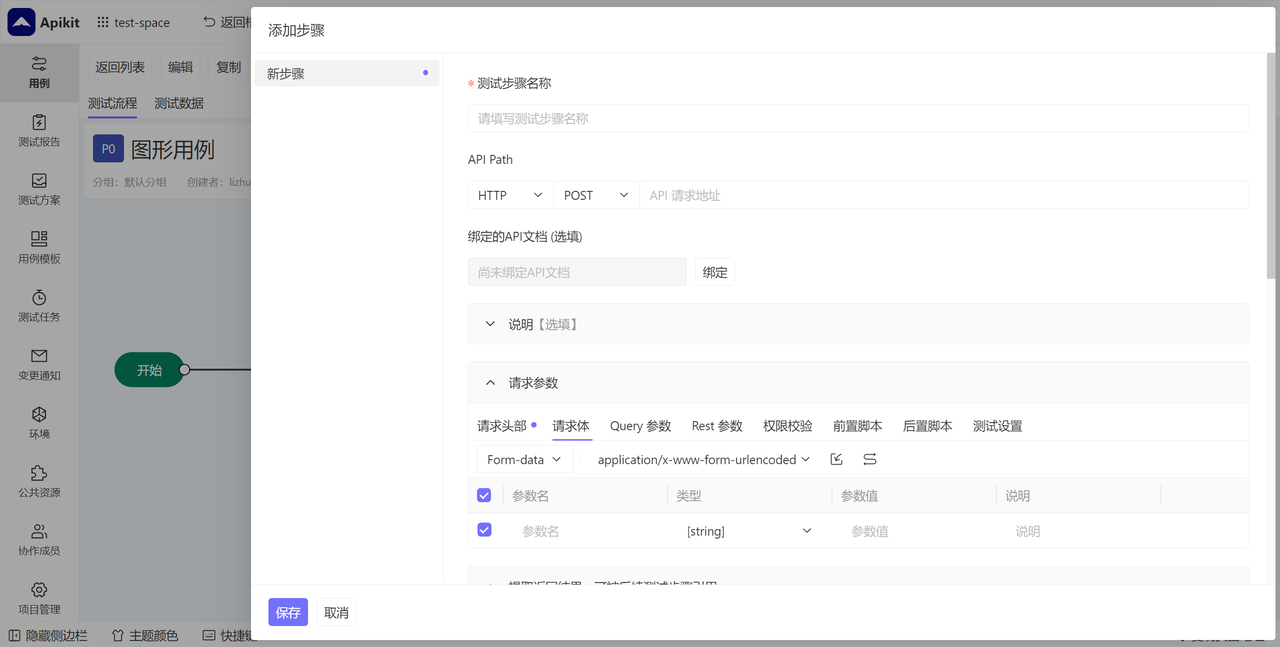This screenshot has height=647, width=1280.
Task: Open 项目管理 in the sidebar
Action: point(39,599)
